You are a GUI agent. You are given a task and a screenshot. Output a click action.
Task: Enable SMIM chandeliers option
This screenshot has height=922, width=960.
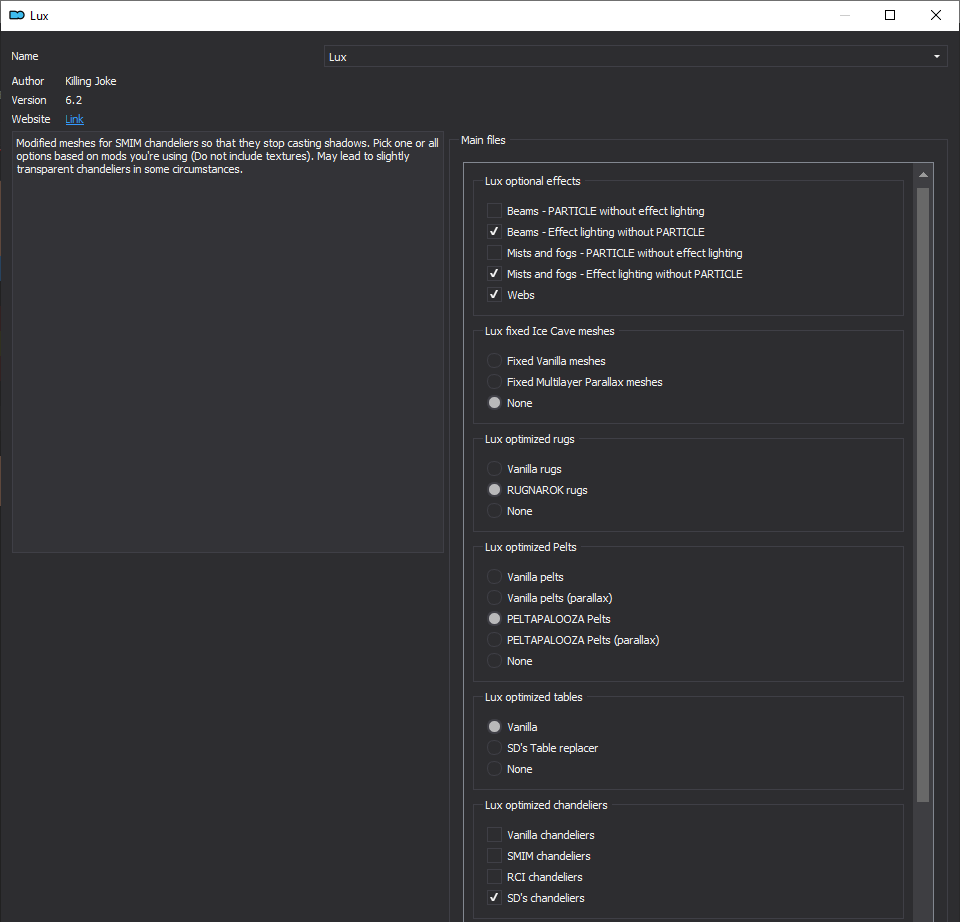coord(494,856)
